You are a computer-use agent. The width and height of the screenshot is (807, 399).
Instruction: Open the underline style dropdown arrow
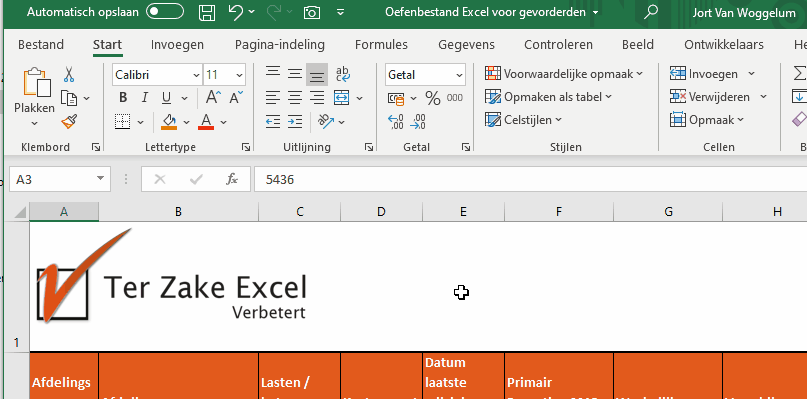click(184, 98)
